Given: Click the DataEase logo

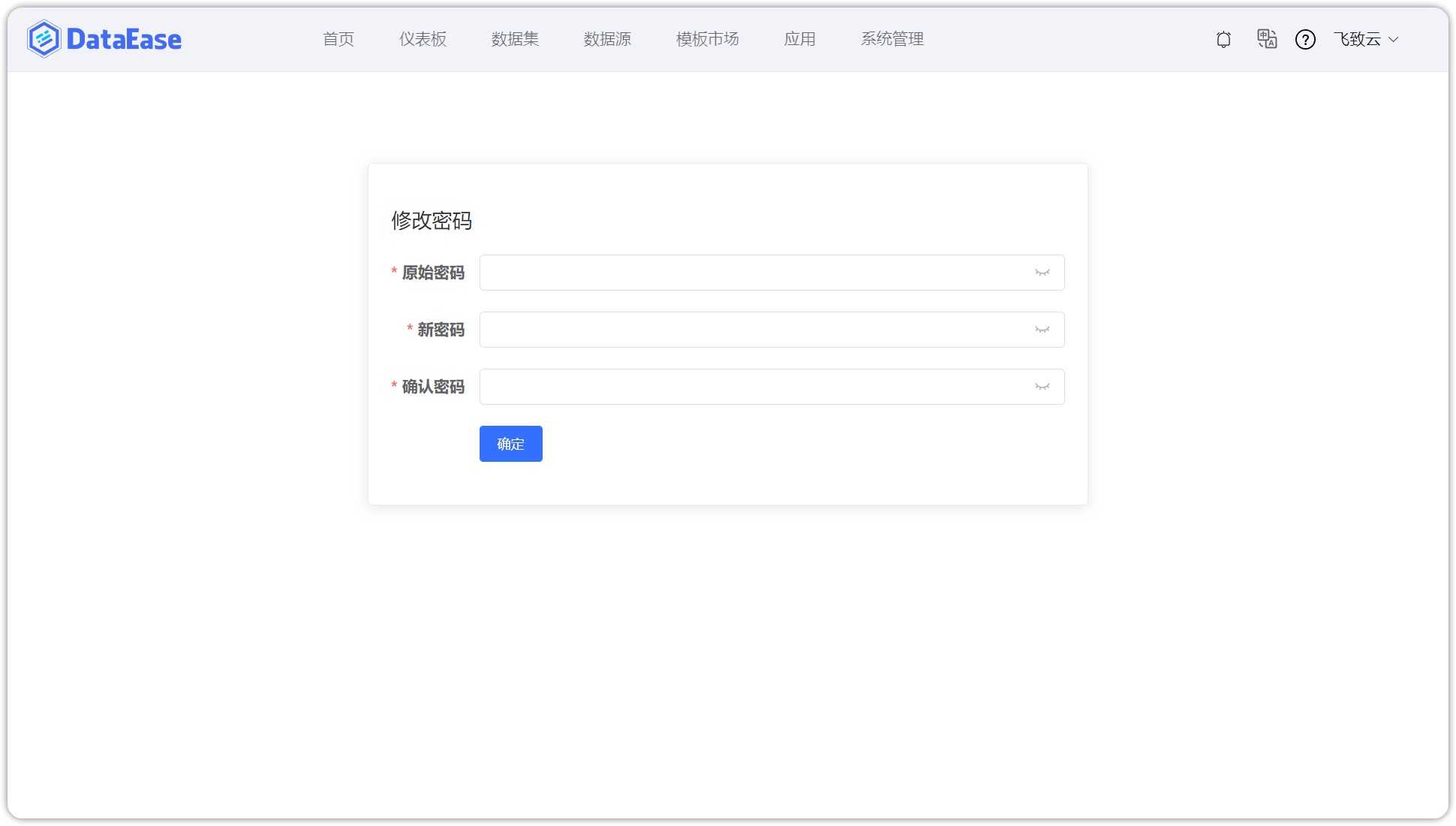Looking at the screenshot, I should tap(104, 39).
